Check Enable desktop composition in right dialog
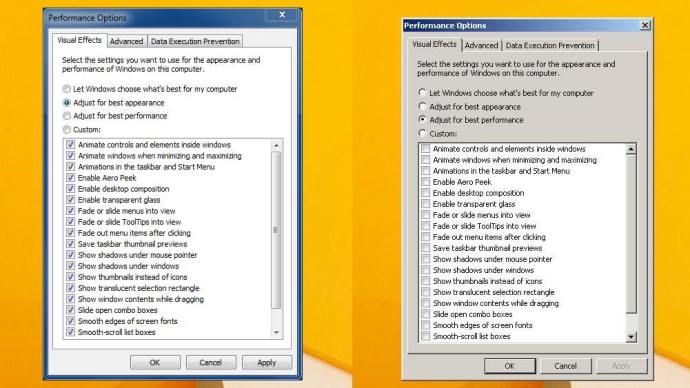This screenshot has height=388, width=690. (426, 193)
